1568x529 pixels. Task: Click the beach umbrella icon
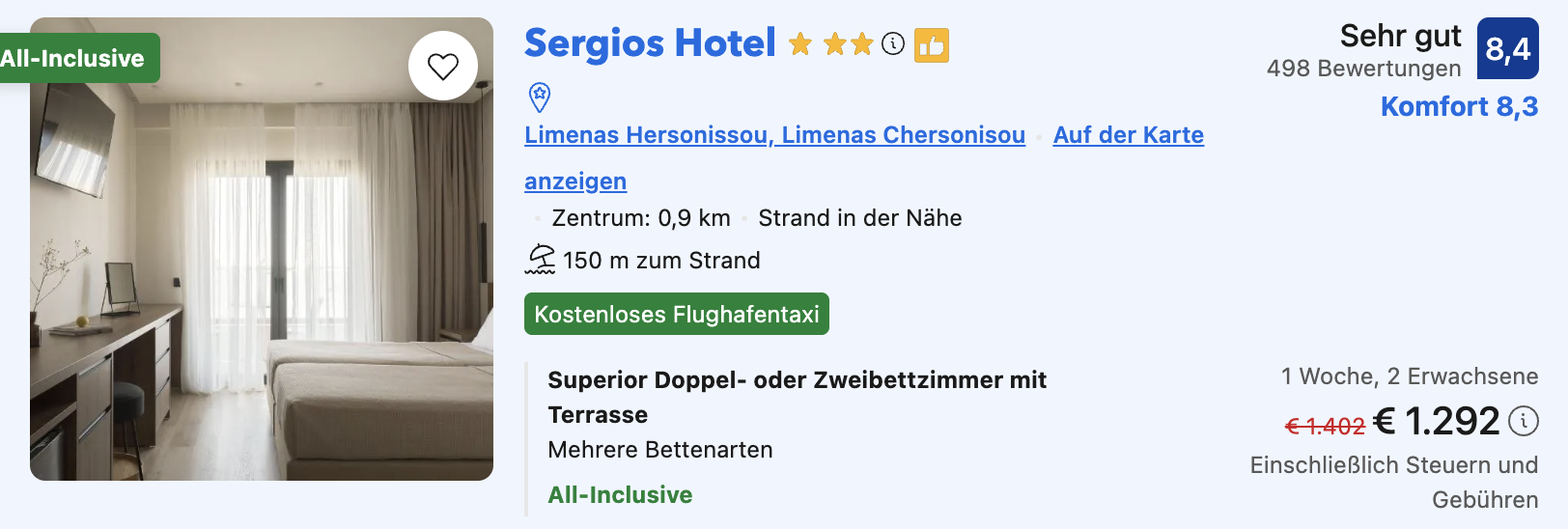coord(541,260)
